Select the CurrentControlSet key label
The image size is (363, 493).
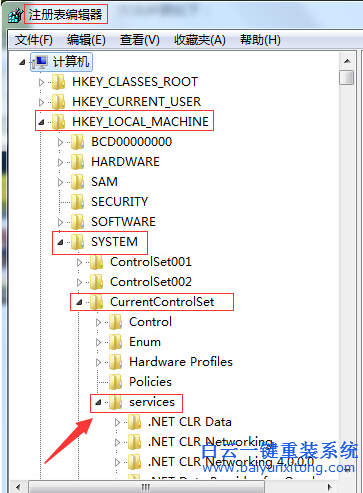click(x=162, y=302)
